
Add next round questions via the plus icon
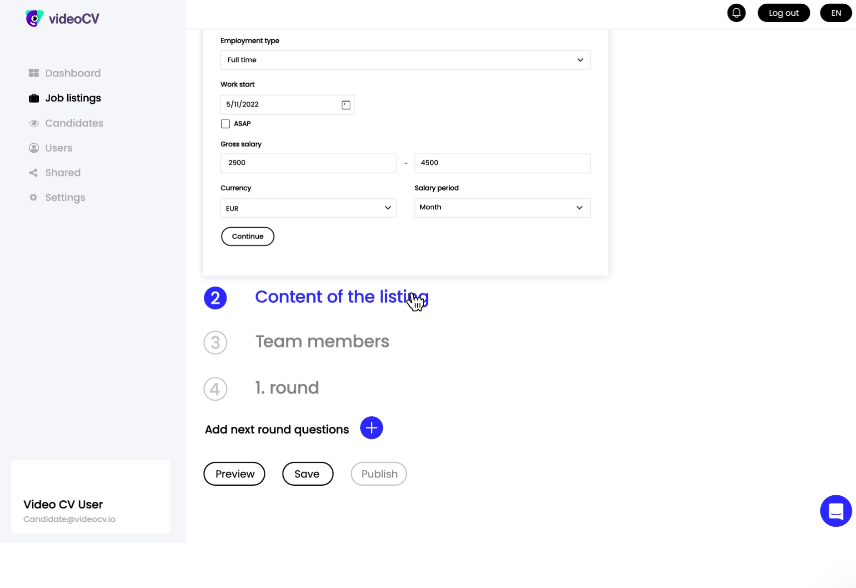click(x=371, y=427)
